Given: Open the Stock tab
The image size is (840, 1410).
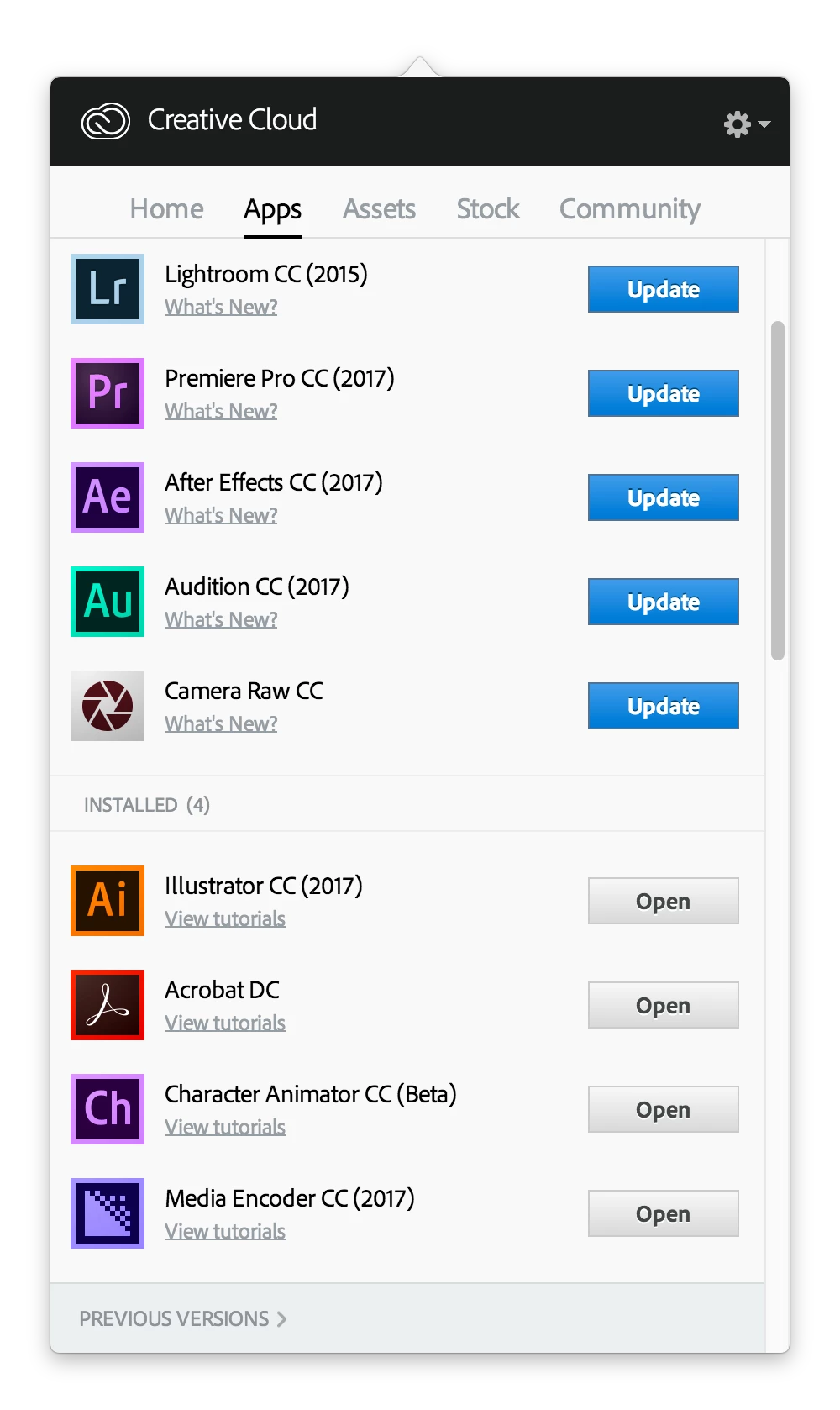Looking at the screenshot, I should click(x=488, y=208).
